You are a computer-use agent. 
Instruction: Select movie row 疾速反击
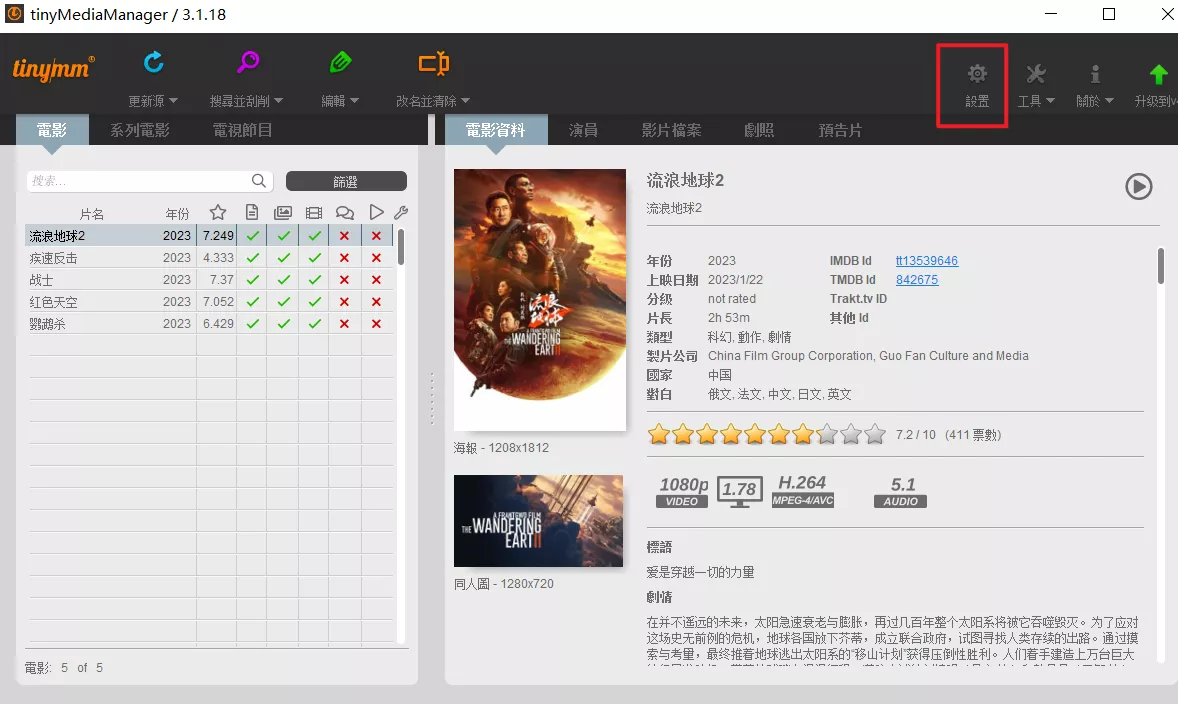209,258
